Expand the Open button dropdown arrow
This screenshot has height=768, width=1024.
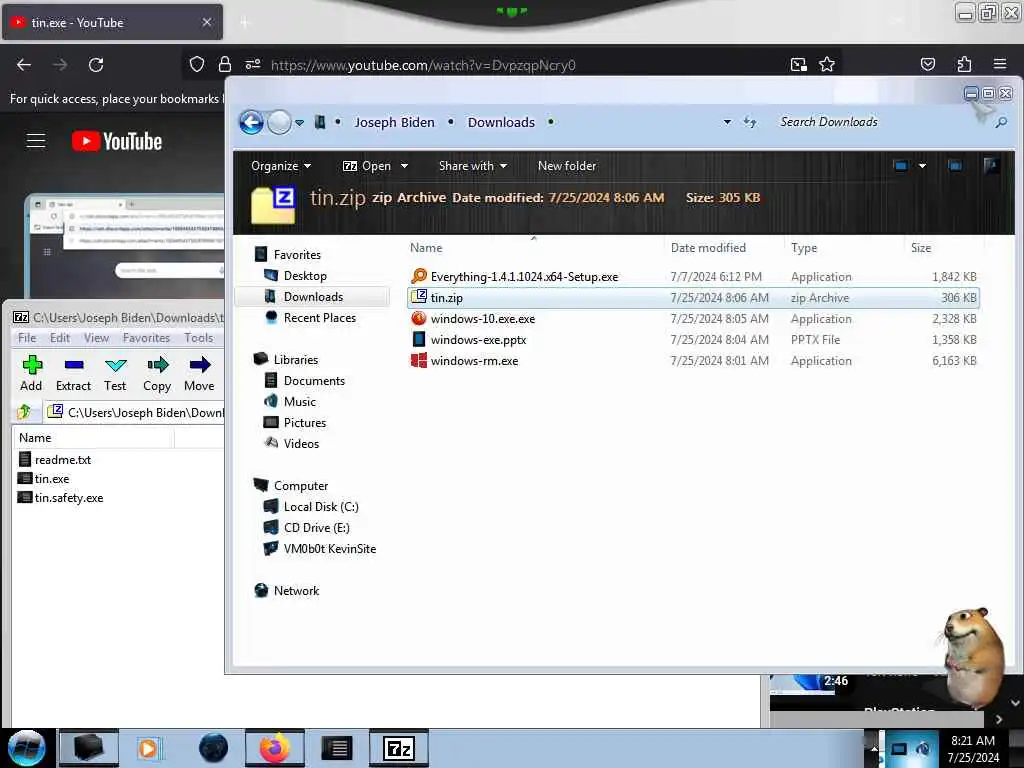point(404,166)
